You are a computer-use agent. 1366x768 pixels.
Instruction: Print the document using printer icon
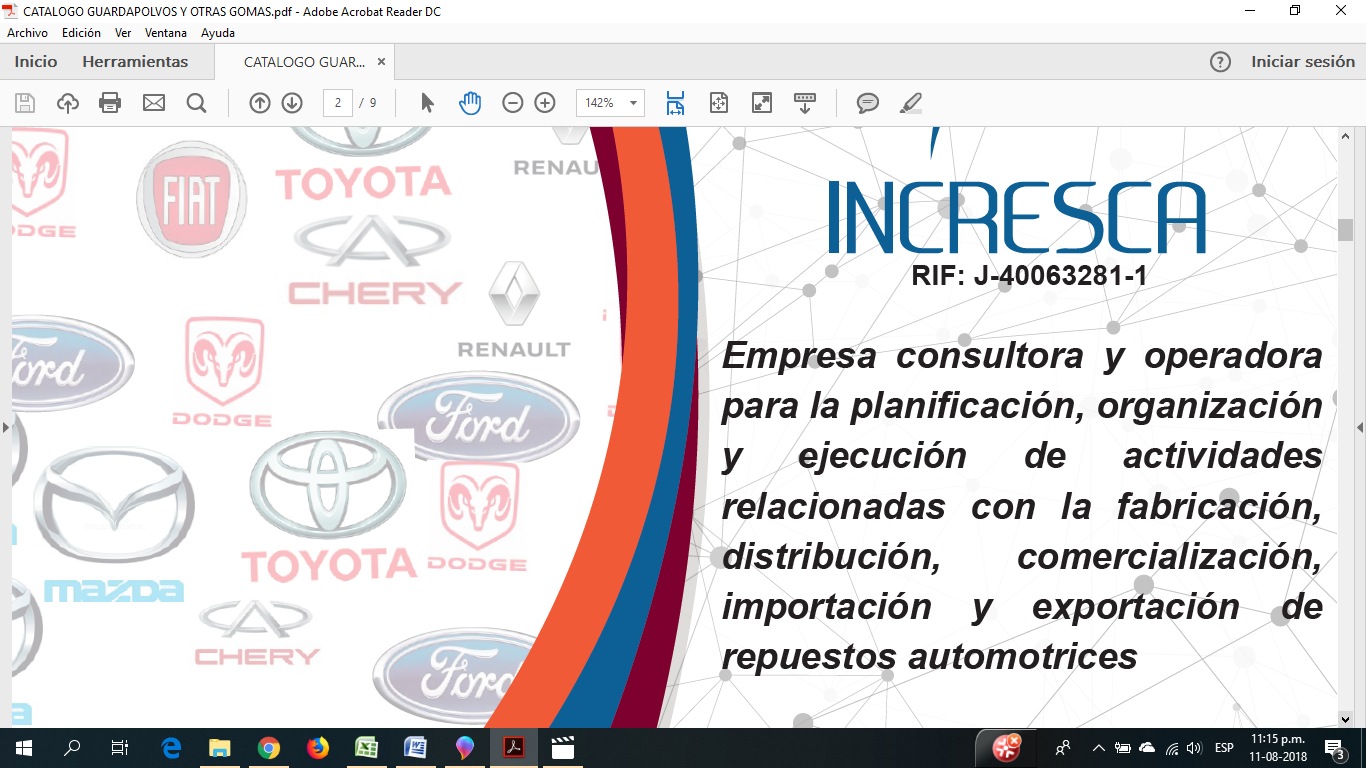(110, 103)
